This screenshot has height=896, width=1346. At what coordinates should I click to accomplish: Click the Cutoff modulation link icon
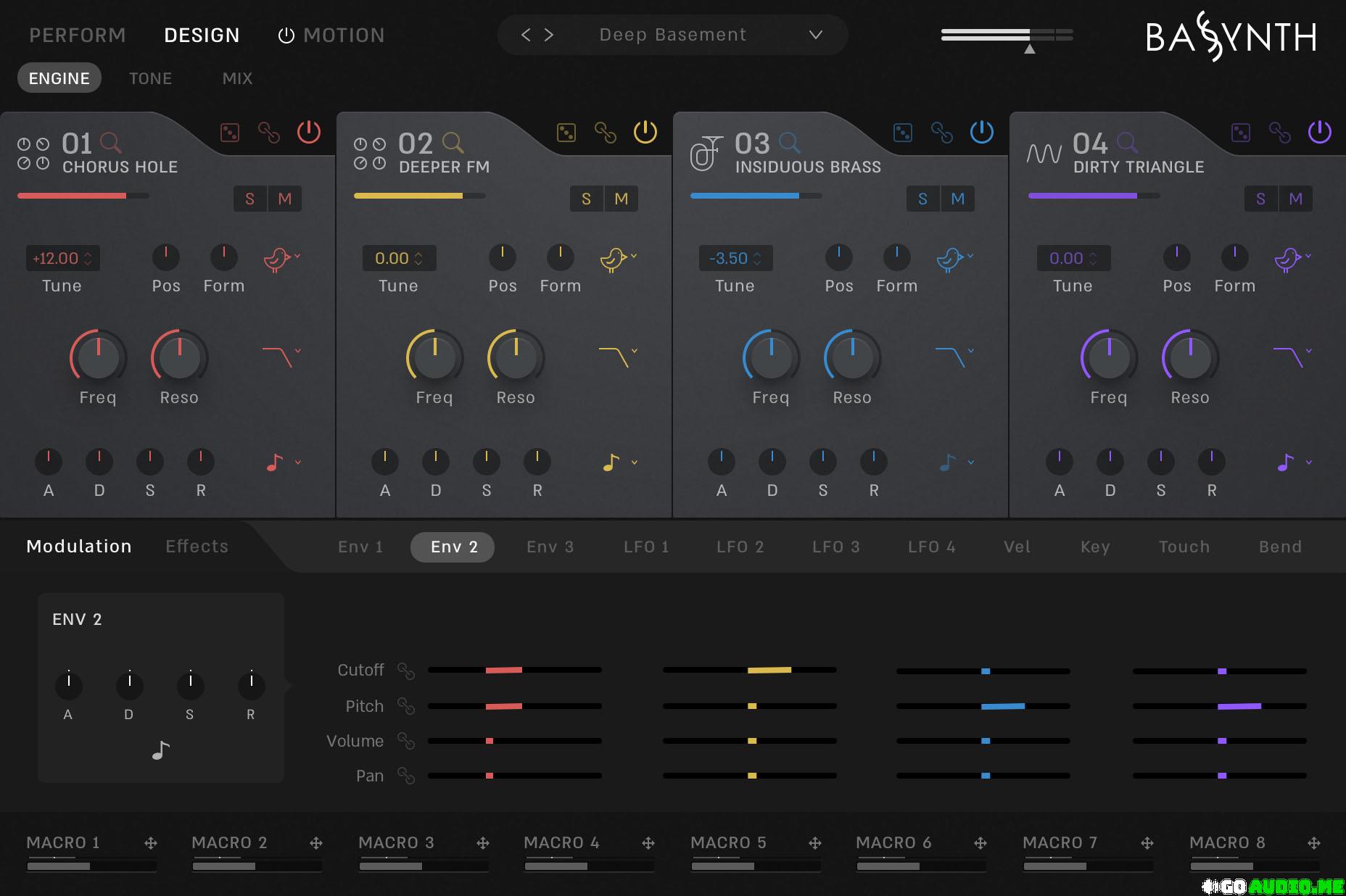(406, 671)
